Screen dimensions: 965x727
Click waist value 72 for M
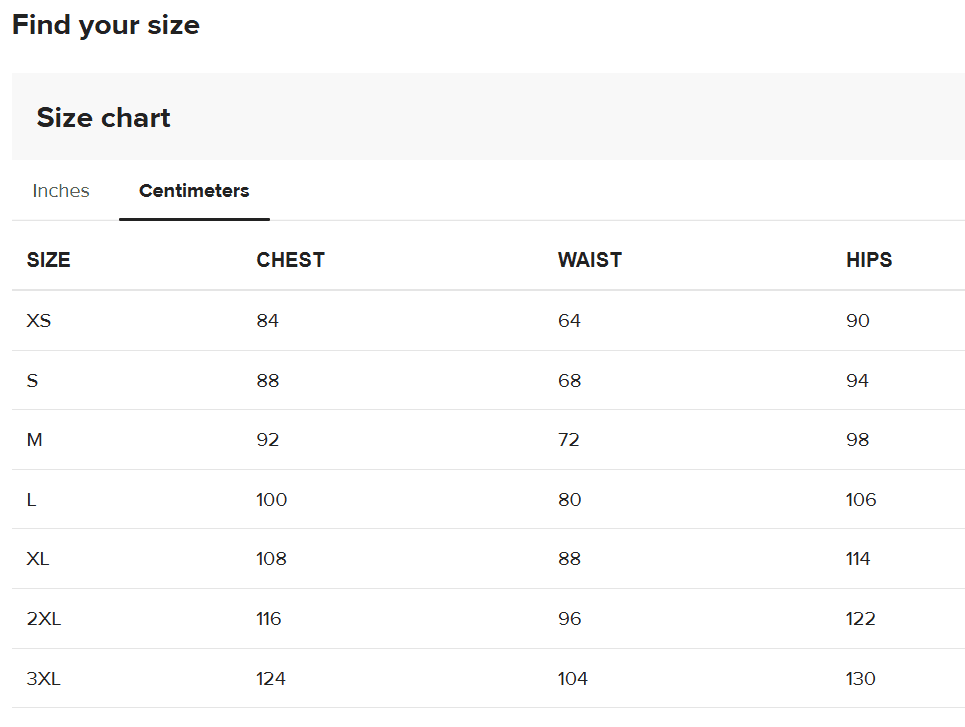[569, 440]
